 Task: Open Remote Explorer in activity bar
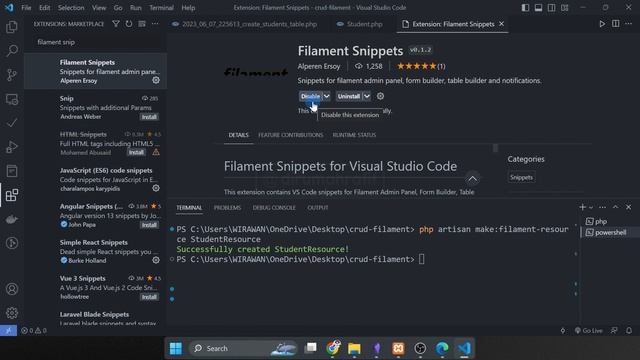coord(12,99)
